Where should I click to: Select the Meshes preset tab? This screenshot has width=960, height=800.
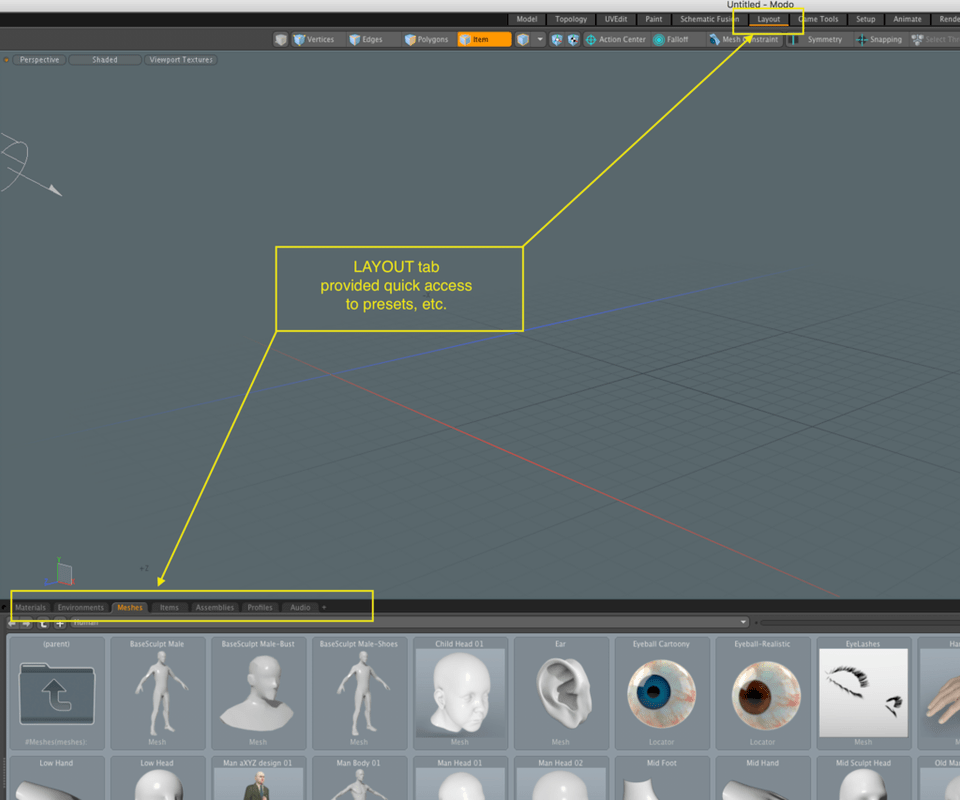click(x=130, y=607)
